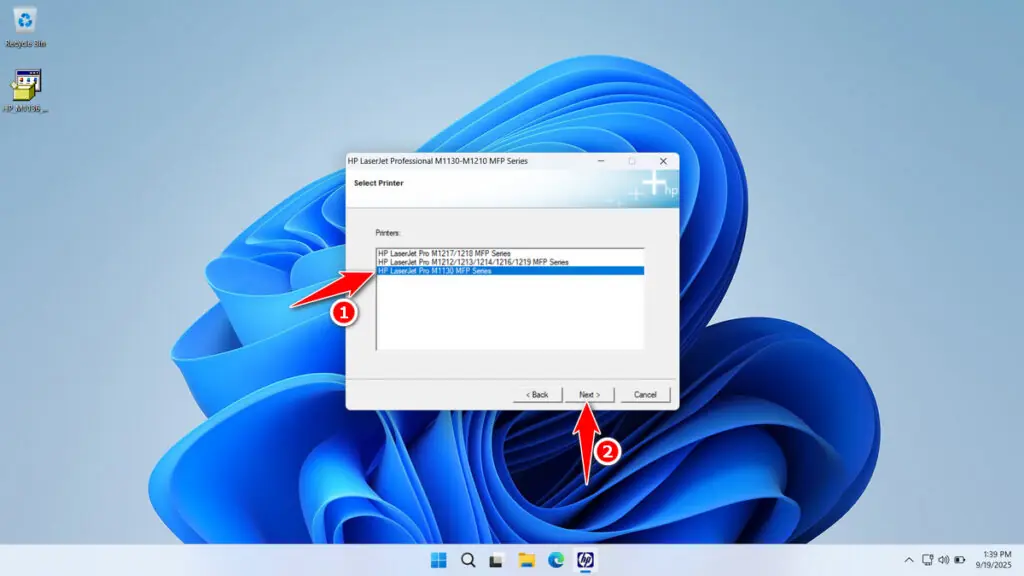Screen dimensions: 1024x576
Task: Expand hidden icons in the system tray
Action: (909, 560)
